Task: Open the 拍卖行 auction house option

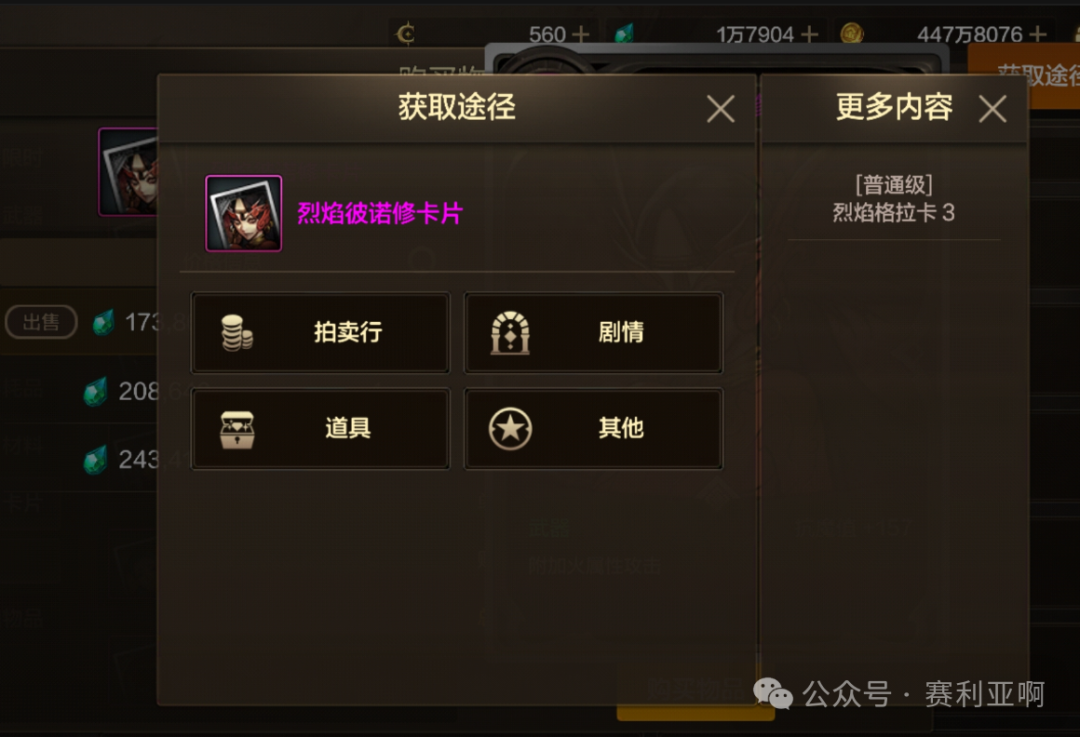Action: [320, 333]
